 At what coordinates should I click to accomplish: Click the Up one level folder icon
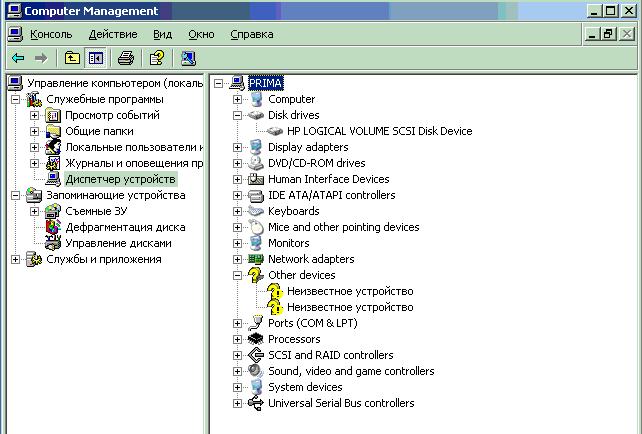[72, 58]
